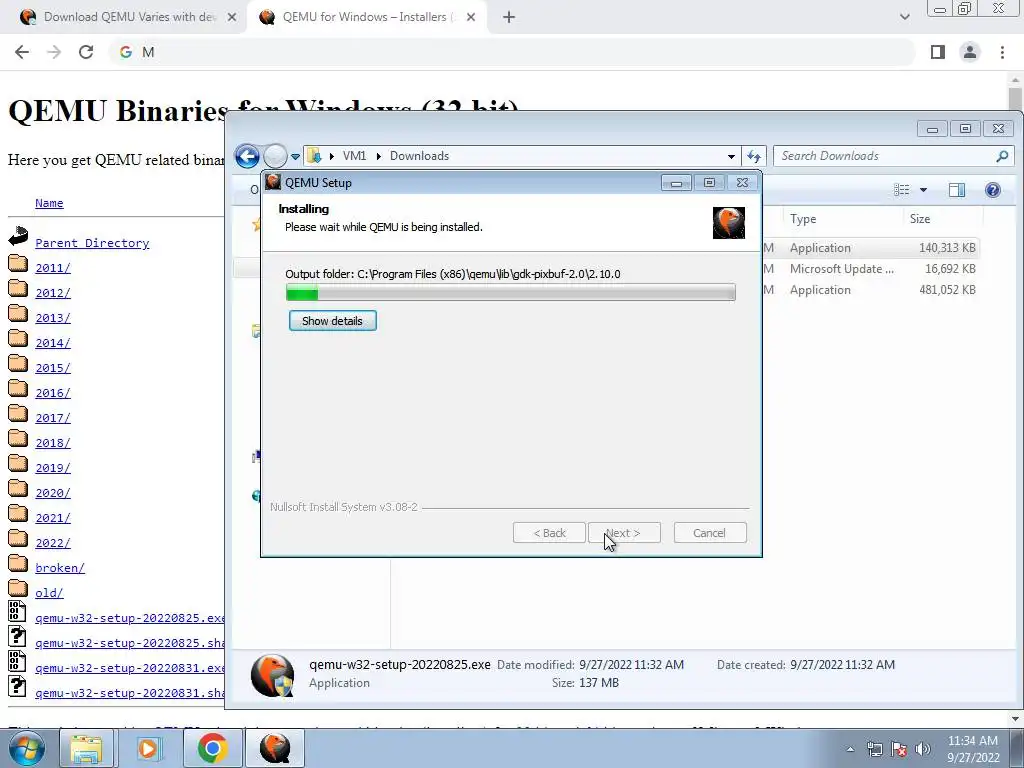
Task: Open Windows Explorer from the taskbar
Action: click(86, 748)
